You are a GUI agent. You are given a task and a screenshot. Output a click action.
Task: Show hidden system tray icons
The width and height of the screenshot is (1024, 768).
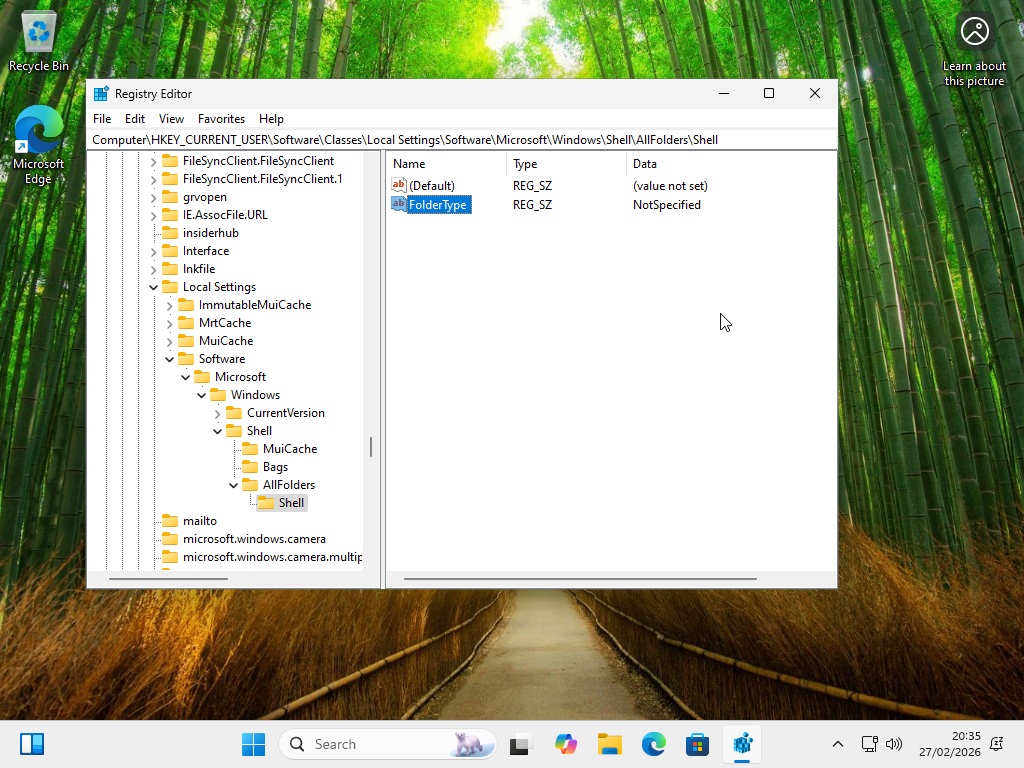(838, 744)
